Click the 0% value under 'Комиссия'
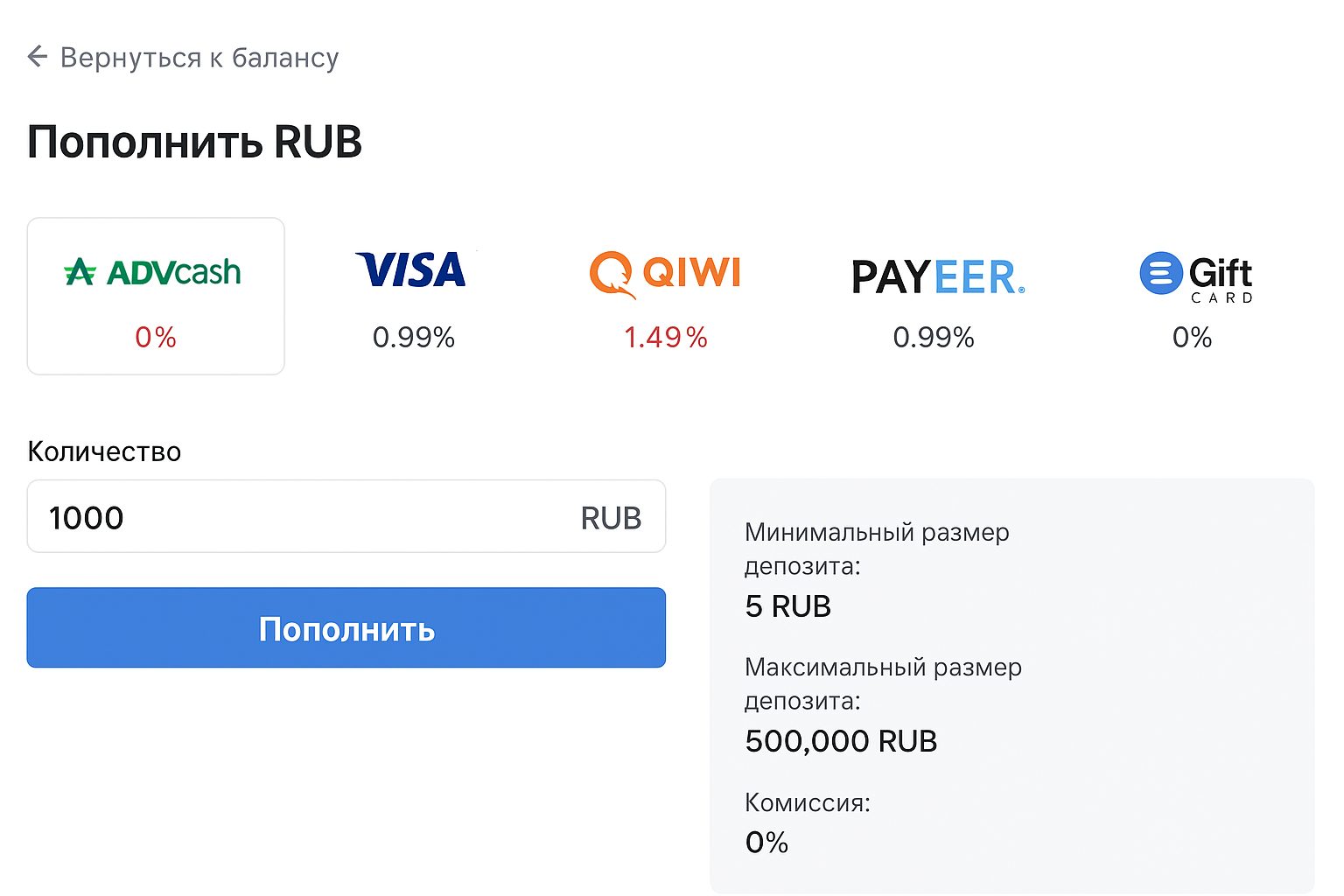The width and height of the screenshot is (1344, 896). (766, 842)
